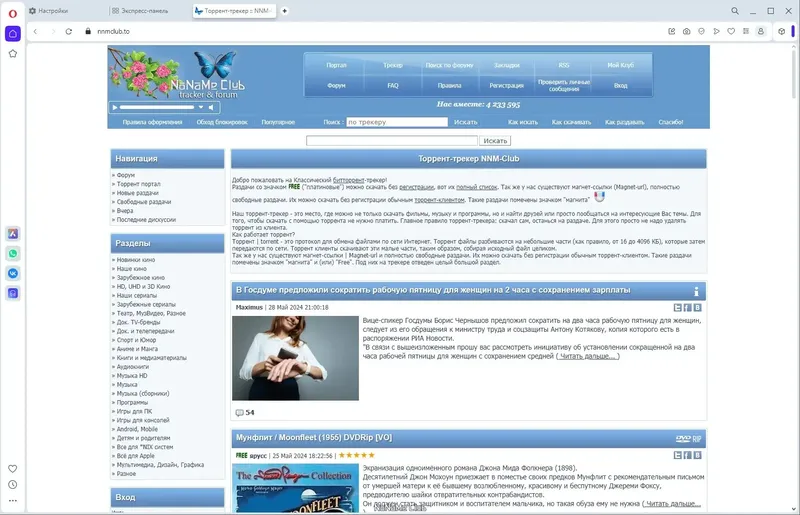Viewport: 800px width, 515px height.
Task: Click the address bar URL nnmclub.to
Action: [x=113, y=31]
